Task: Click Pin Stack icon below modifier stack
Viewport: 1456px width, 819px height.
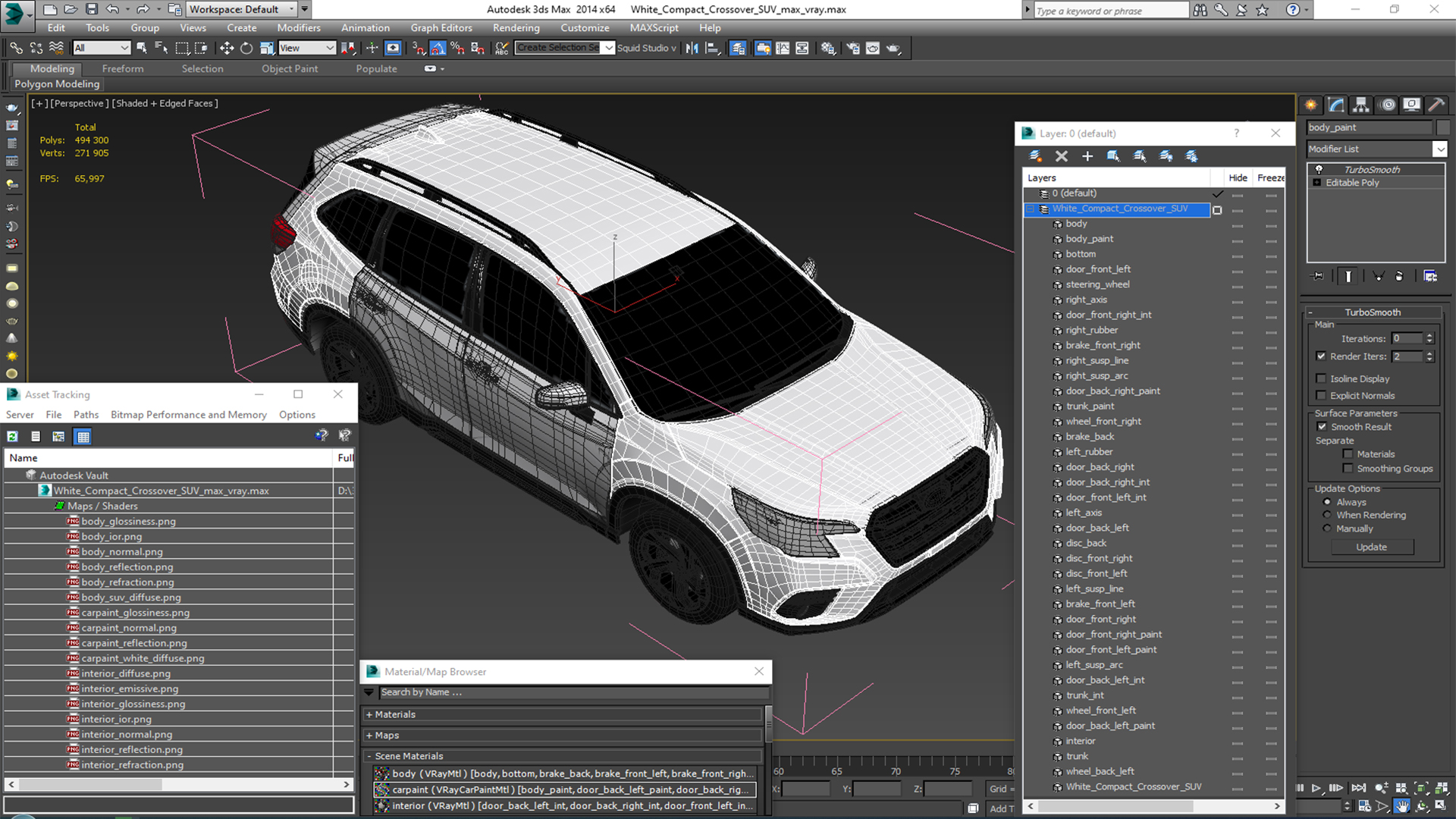Action: [1318, 276]
